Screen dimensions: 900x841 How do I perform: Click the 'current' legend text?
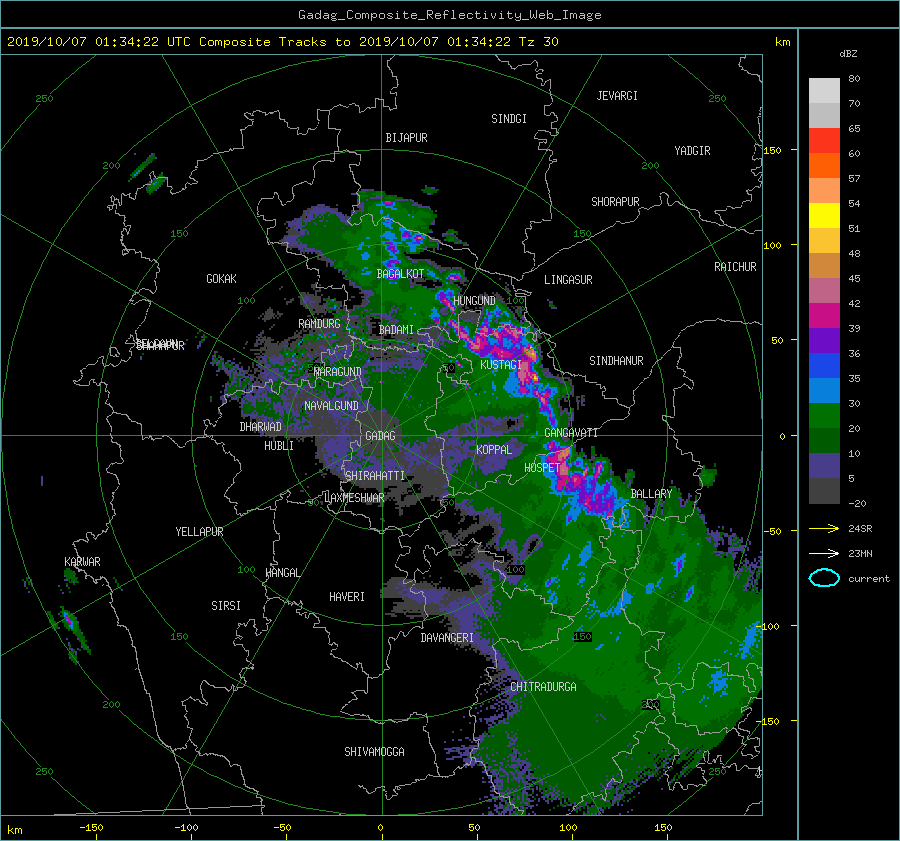(868, 579)
